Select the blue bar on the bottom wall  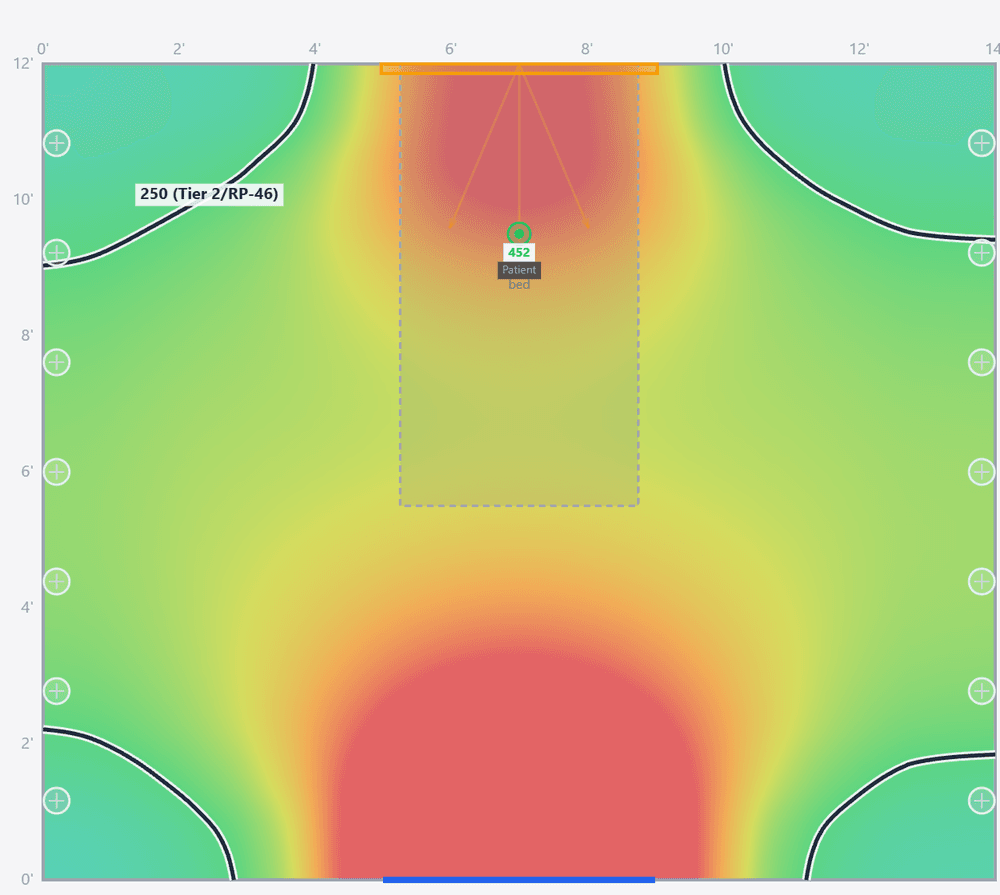[518, 880]
